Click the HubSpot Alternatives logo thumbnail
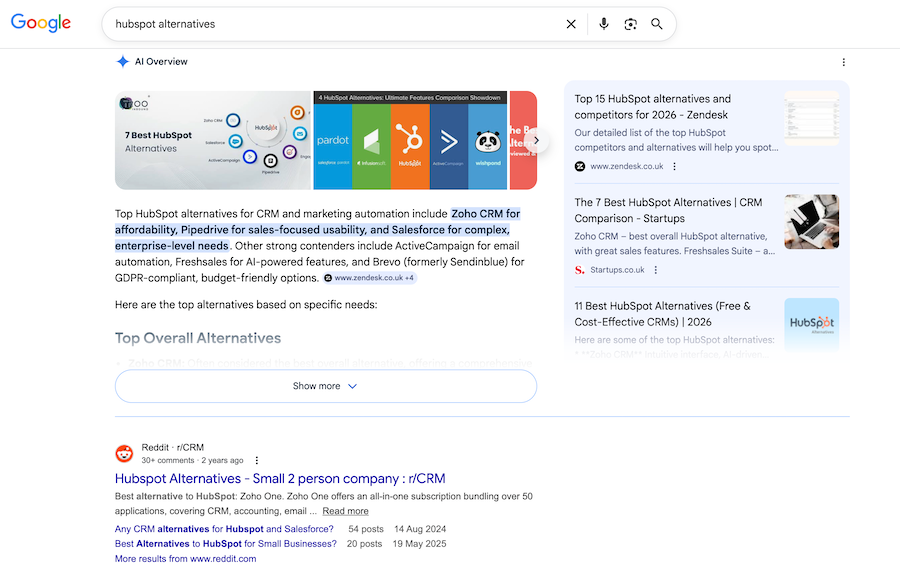Image resolution: width=900 pixels, height=588 pixels. pos(812,324)
